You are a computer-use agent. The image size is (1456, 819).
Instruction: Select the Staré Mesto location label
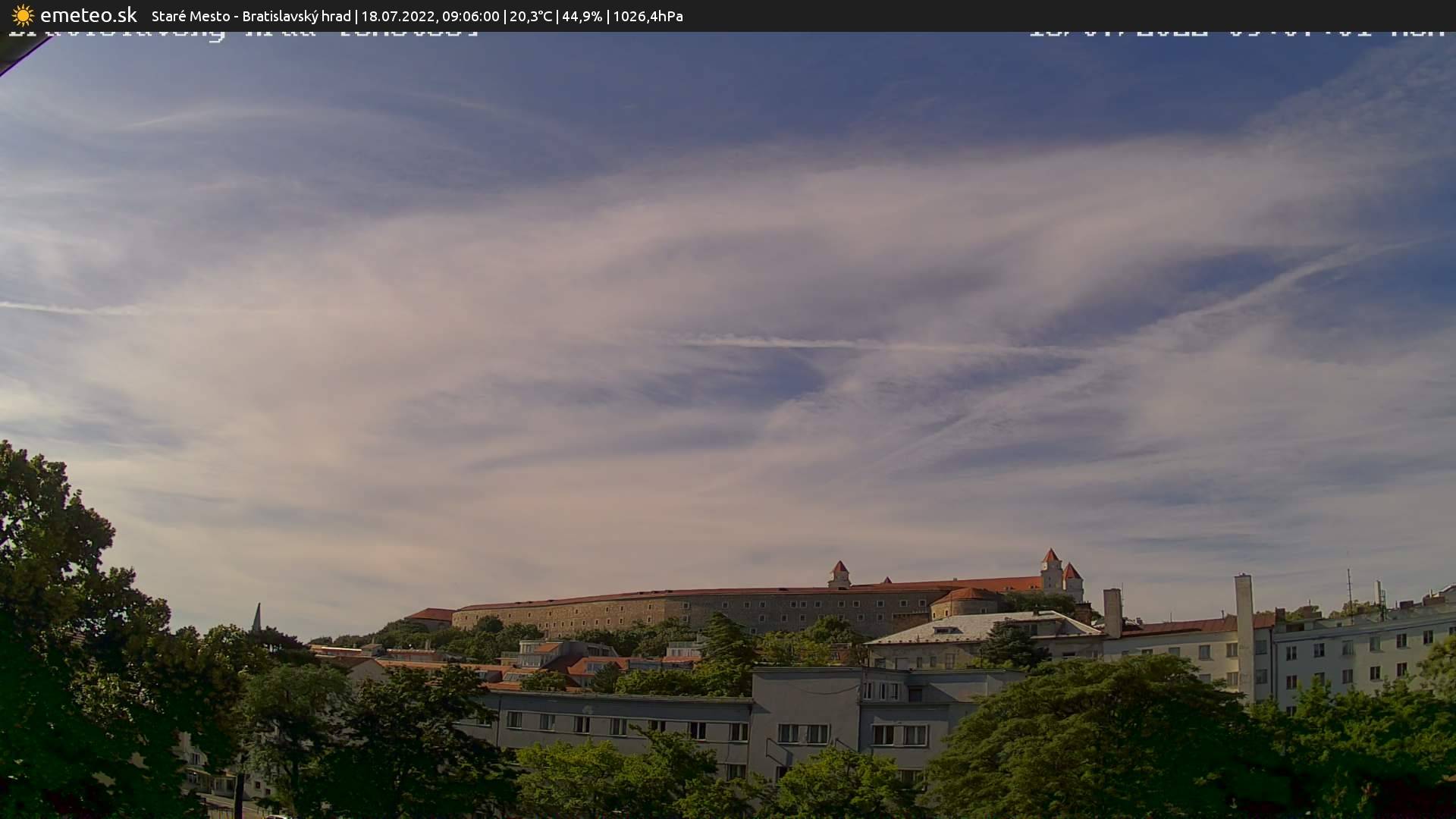point(193,16)
